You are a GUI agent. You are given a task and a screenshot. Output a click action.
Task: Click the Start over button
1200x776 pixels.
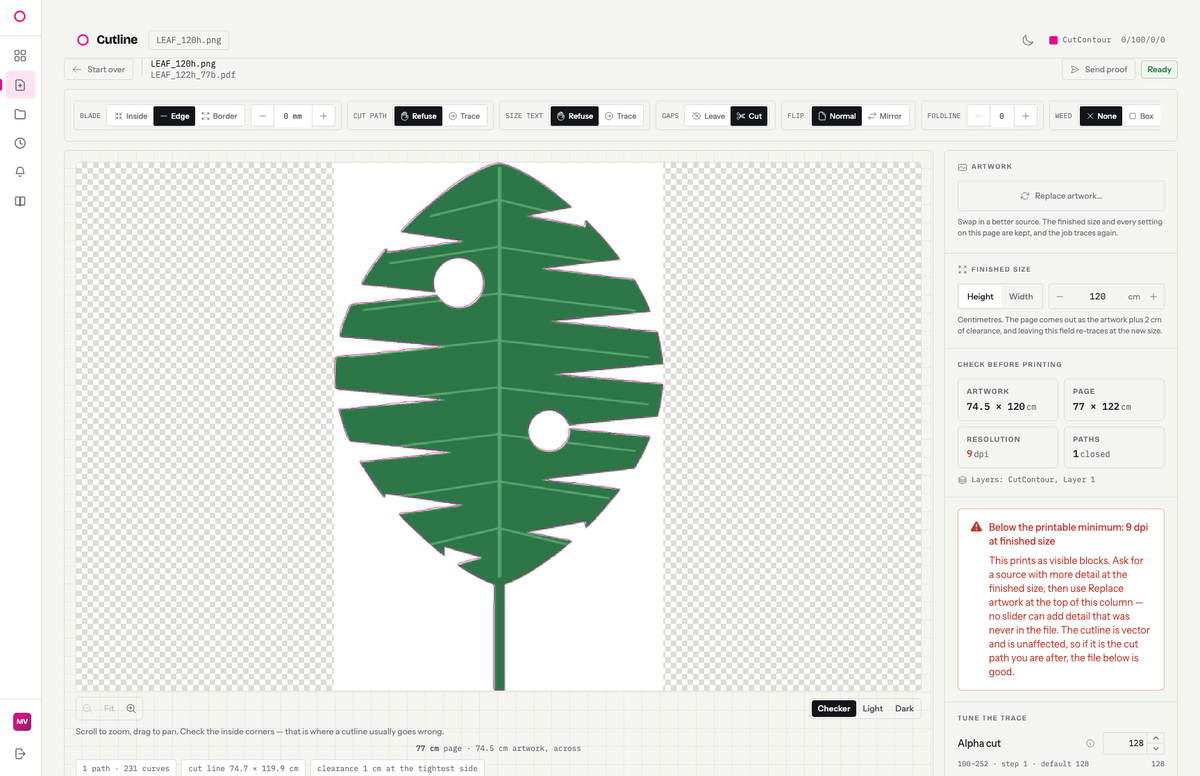[x=99, y=69]
